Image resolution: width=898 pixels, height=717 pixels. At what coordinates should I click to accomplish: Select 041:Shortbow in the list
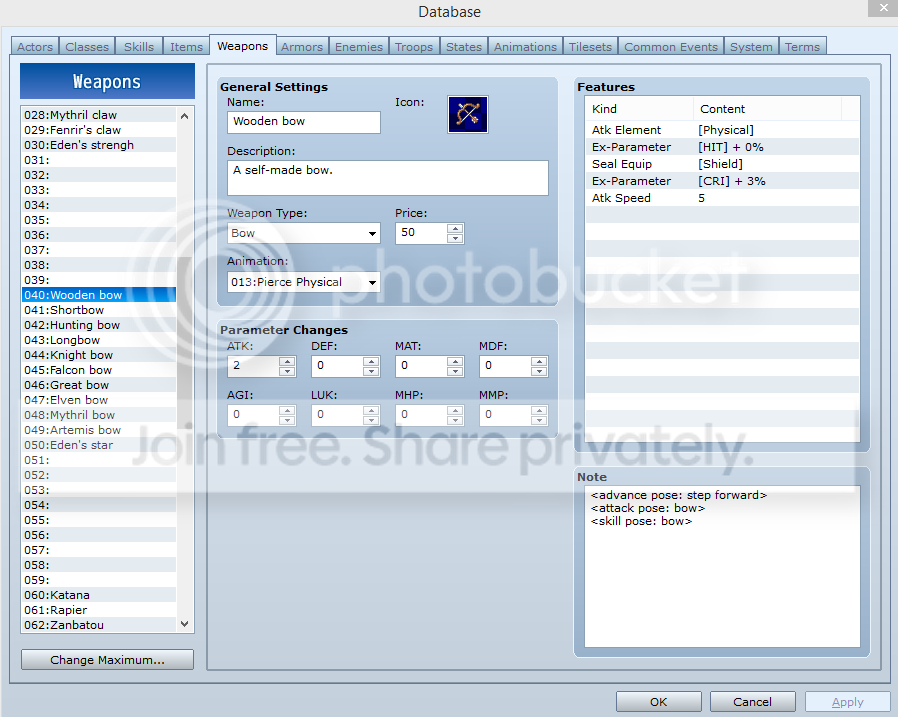point(99,310)
